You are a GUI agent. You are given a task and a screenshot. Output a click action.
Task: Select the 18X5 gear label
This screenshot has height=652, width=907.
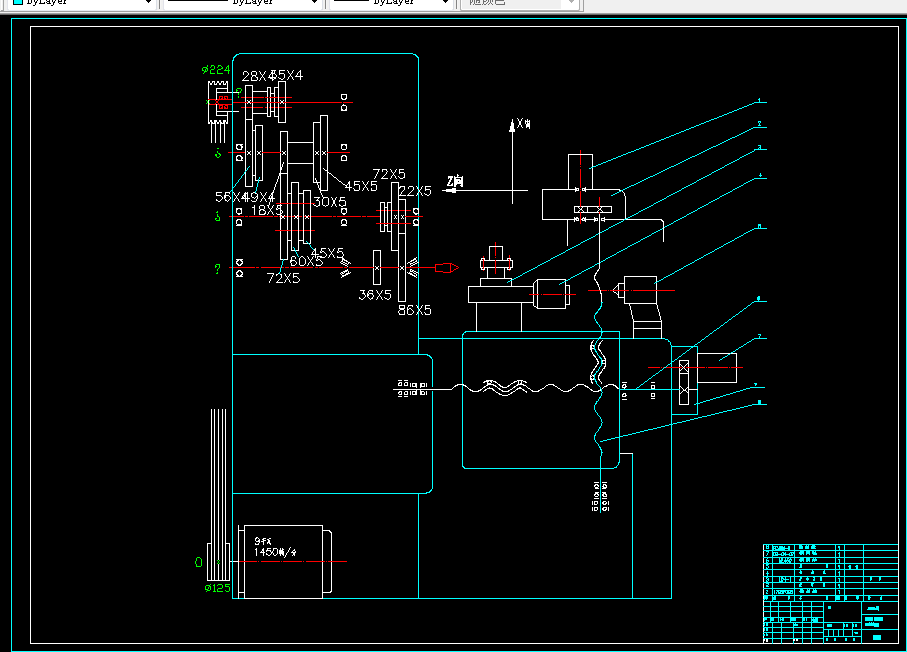267,210
